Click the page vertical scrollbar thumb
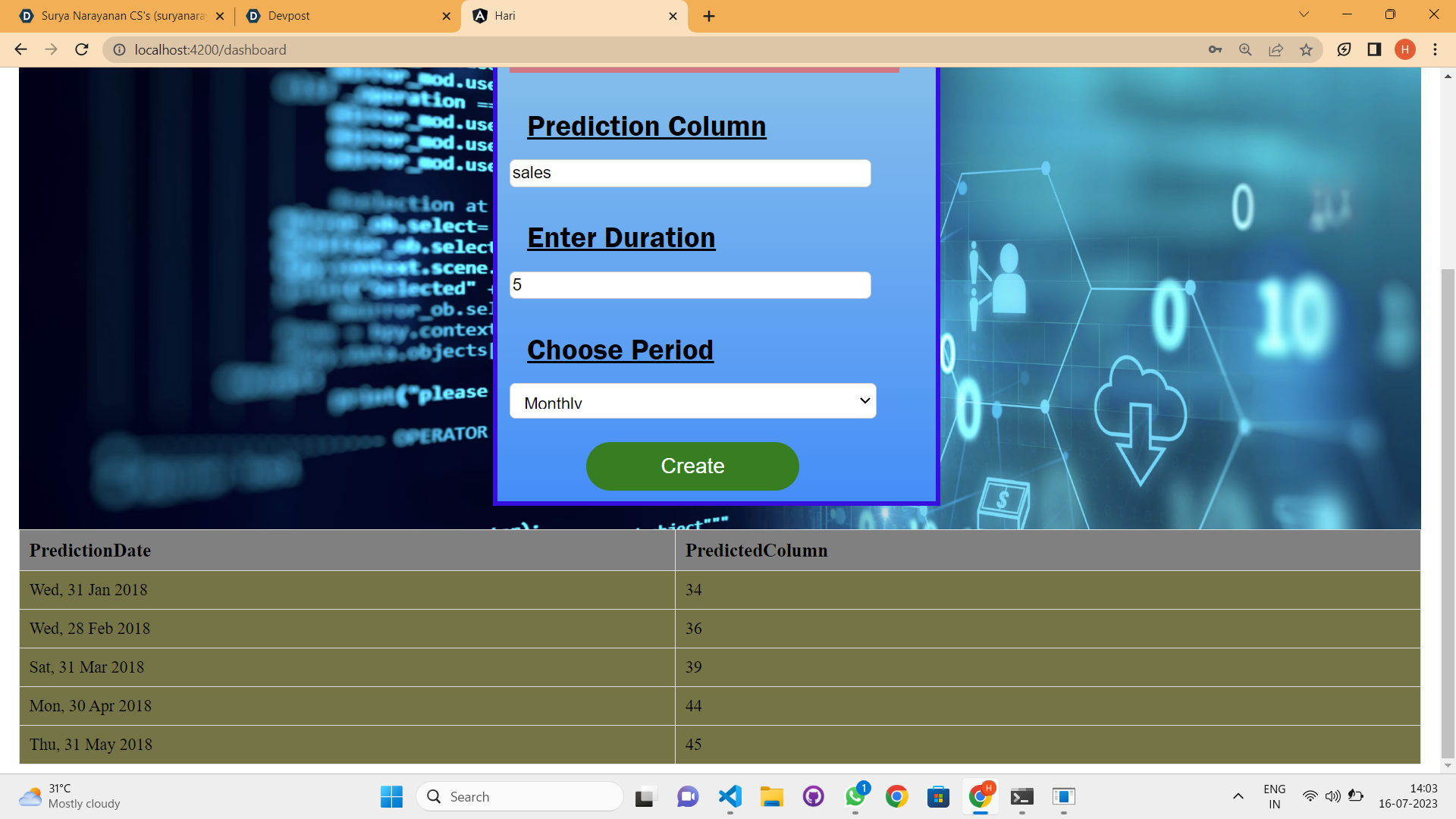 pos(1448,512)
